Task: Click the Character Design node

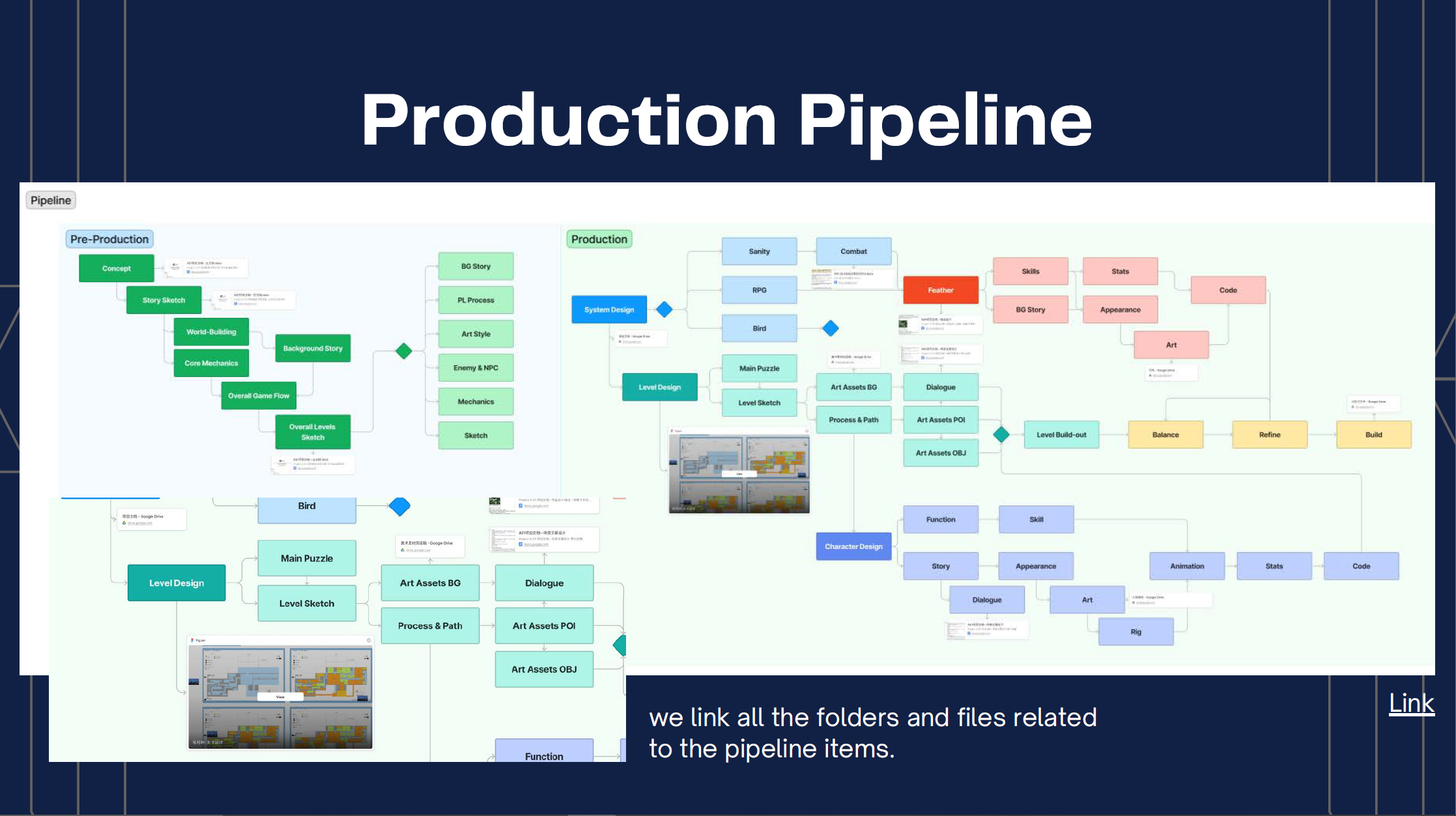Action: [x=853, y=546]
